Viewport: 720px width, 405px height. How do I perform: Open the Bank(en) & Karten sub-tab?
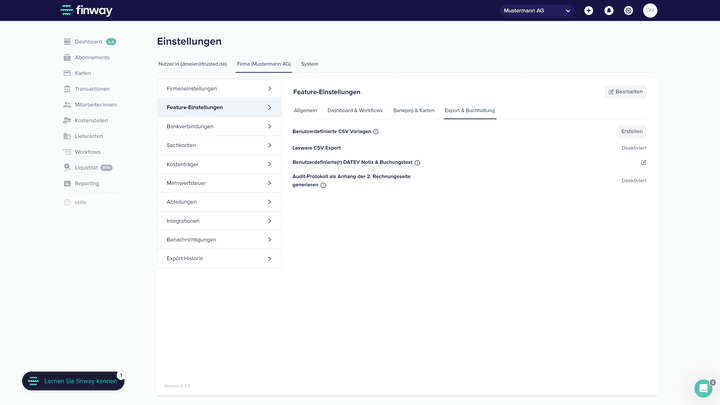(414, 111)
